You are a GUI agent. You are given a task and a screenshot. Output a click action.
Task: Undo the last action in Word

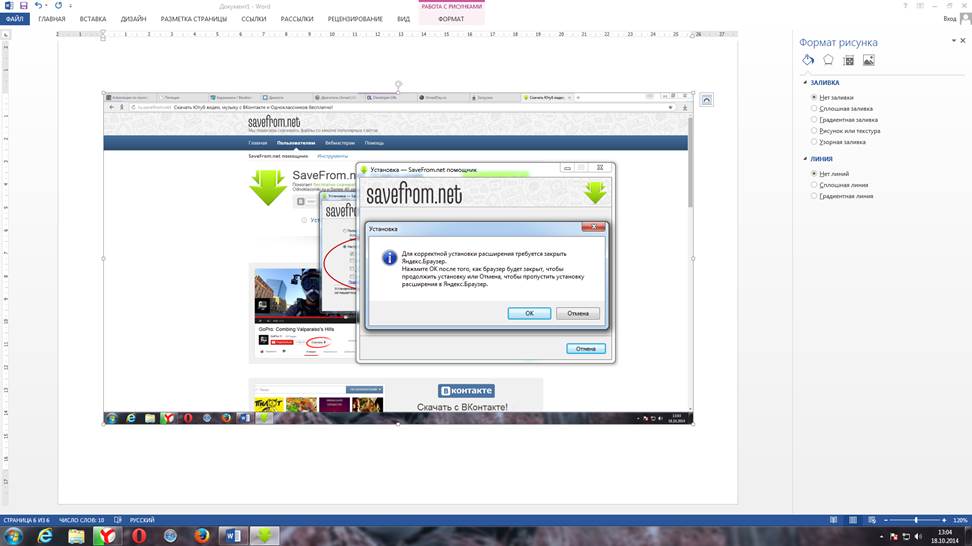38,6
